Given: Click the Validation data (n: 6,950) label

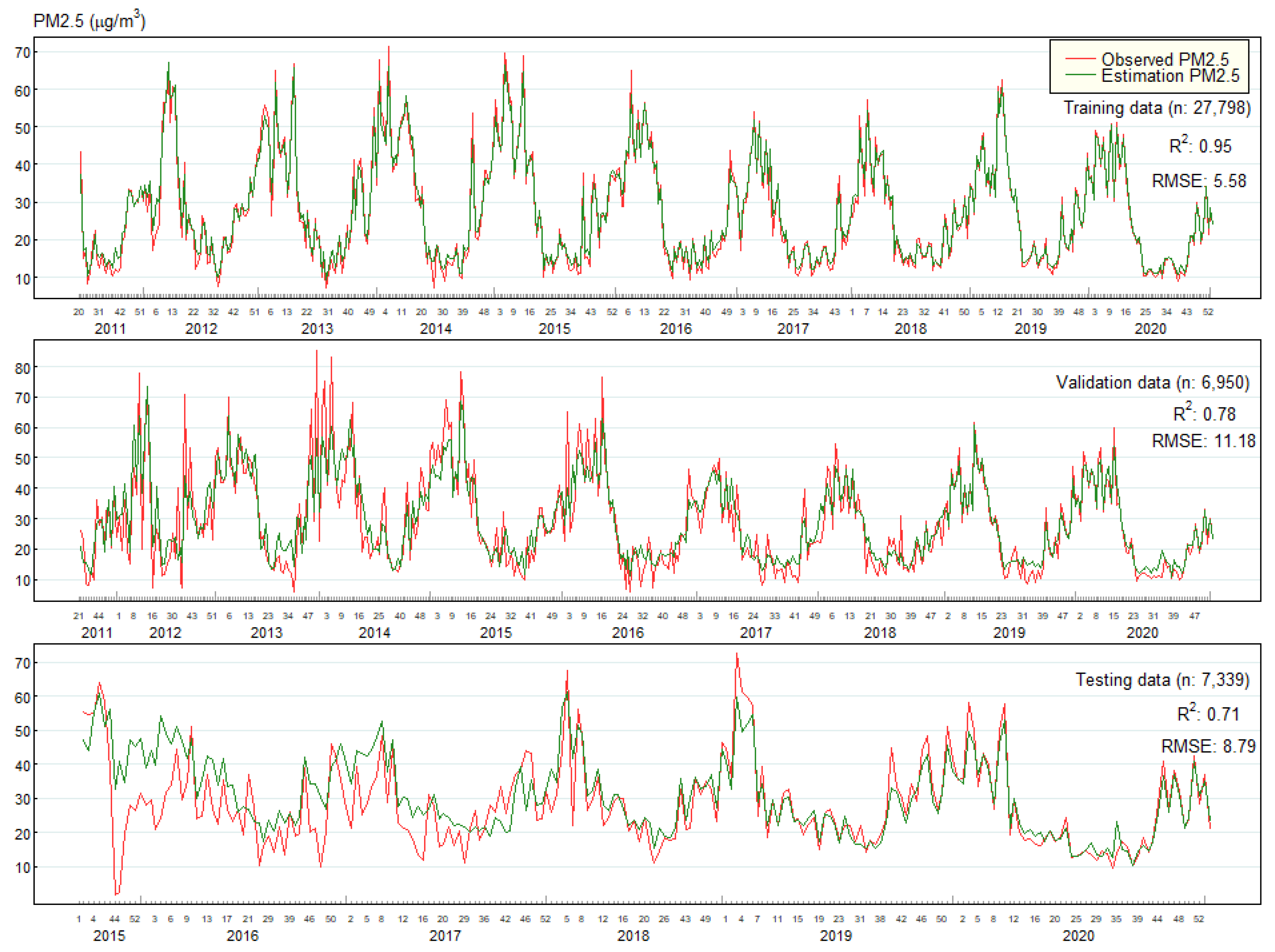Looking at the screenshot, I should [1152, 382].
